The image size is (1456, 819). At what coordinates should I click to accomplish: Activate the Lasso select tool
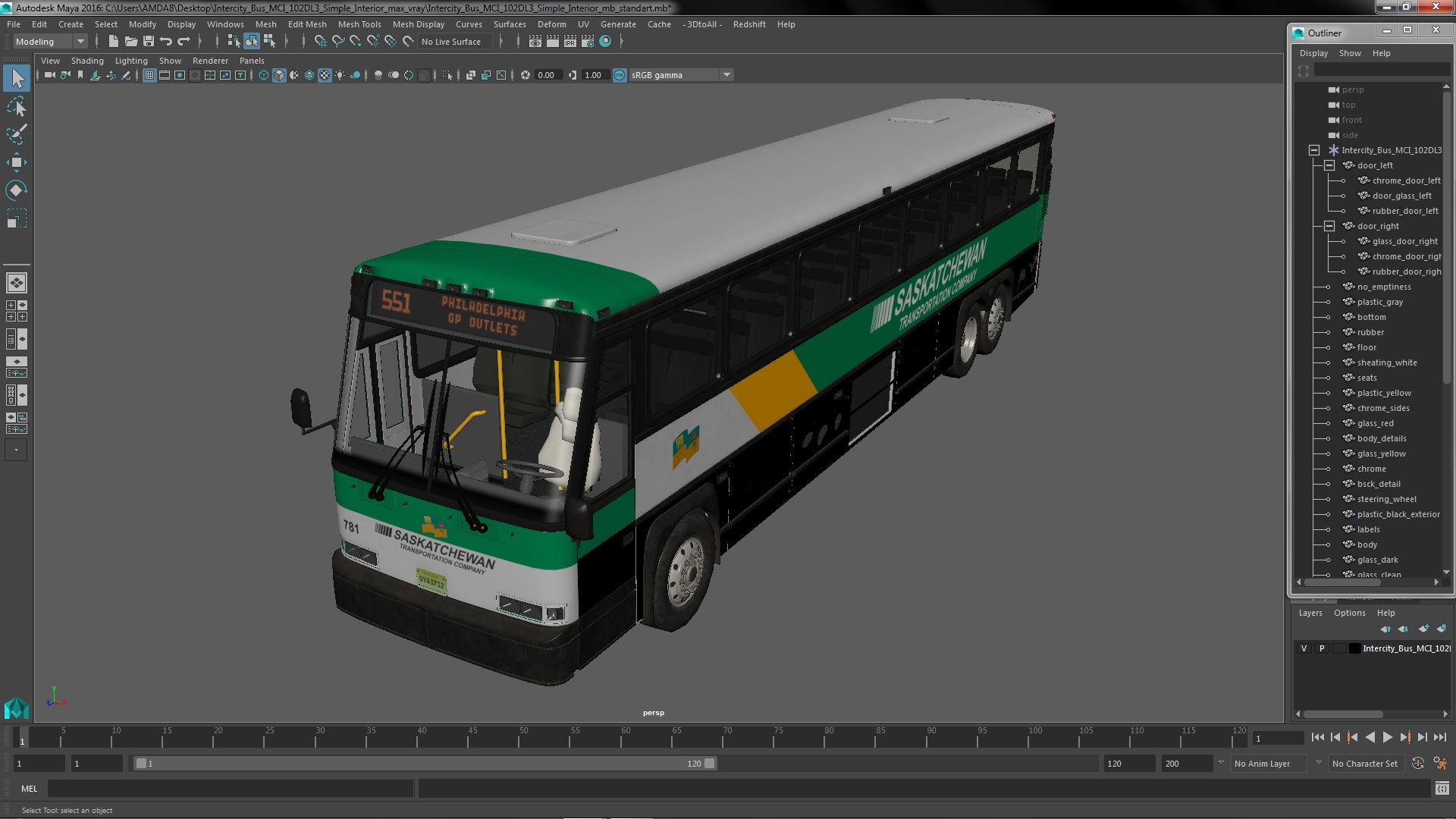click(x=17, y=106)
